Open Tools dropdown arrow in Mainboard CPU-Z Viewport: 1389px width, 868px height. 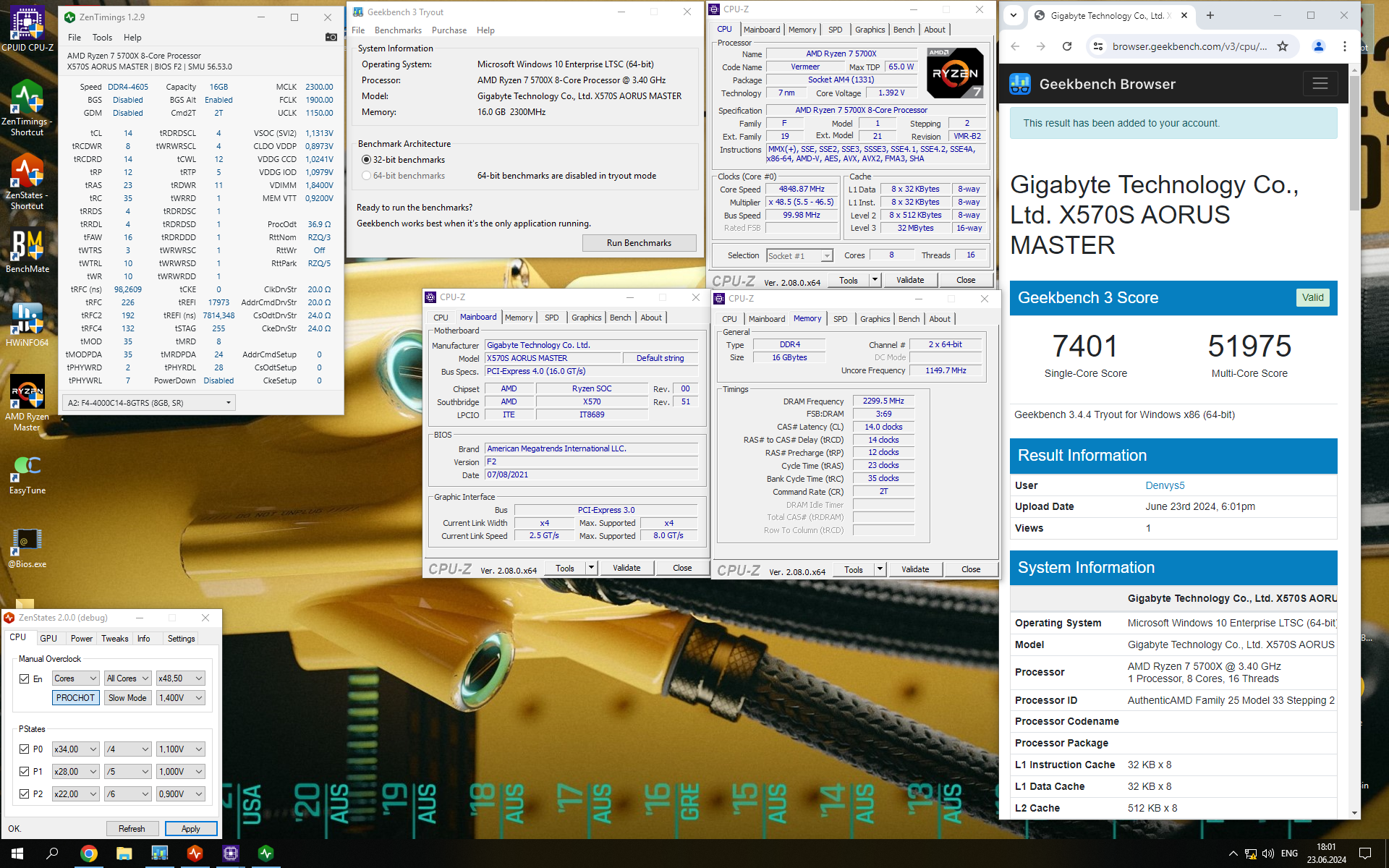pyautogui.click(x=590, y=568)
